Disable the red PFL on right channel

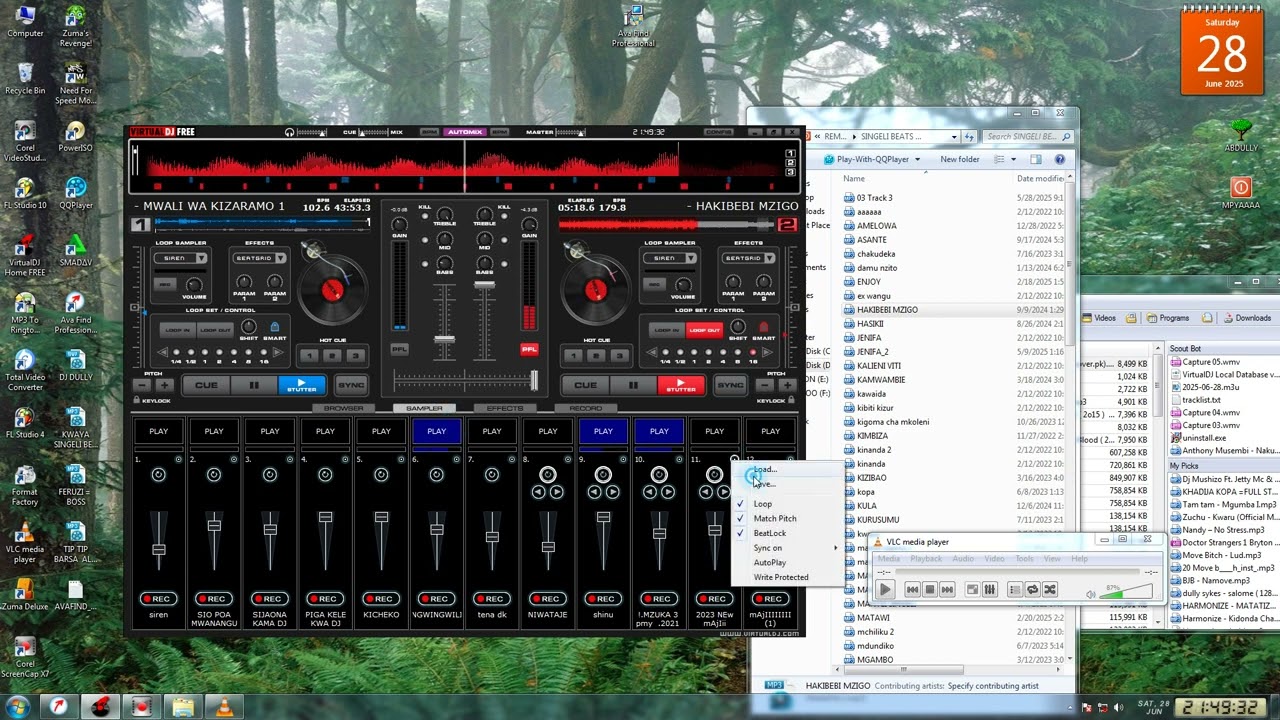[529, 349]
